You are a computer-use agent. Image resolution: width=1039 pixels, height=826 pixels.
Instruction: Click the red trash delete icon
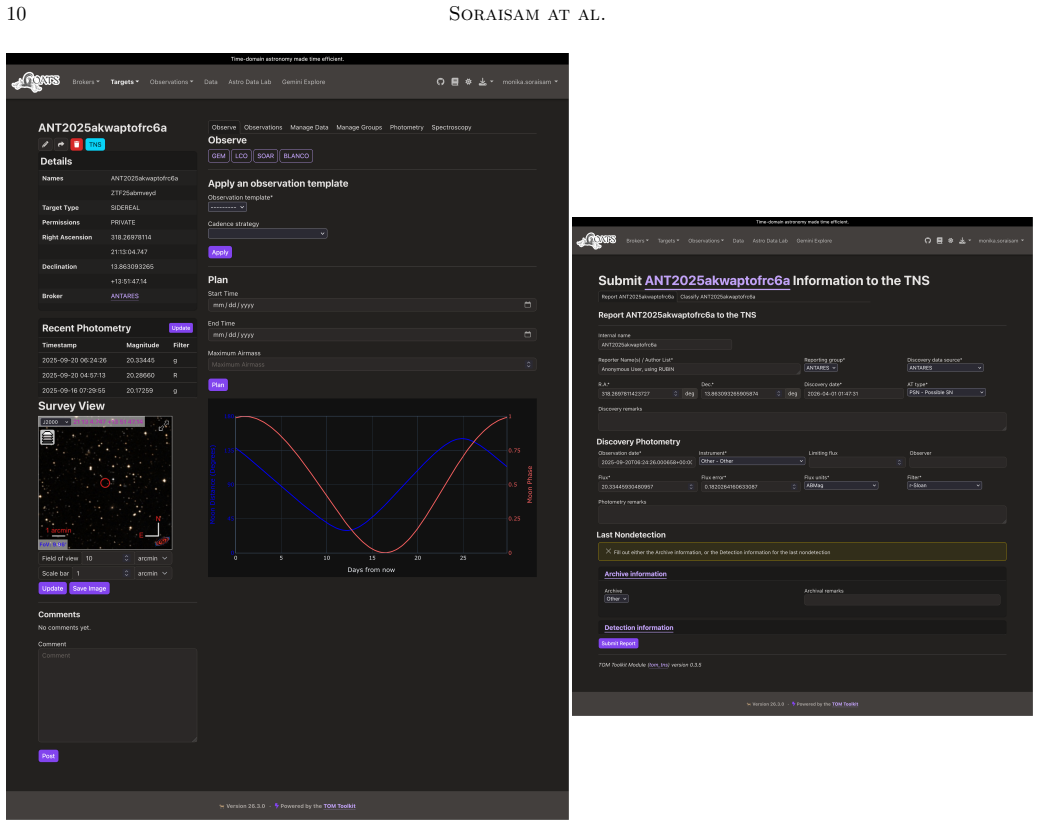tap(77, 144)
